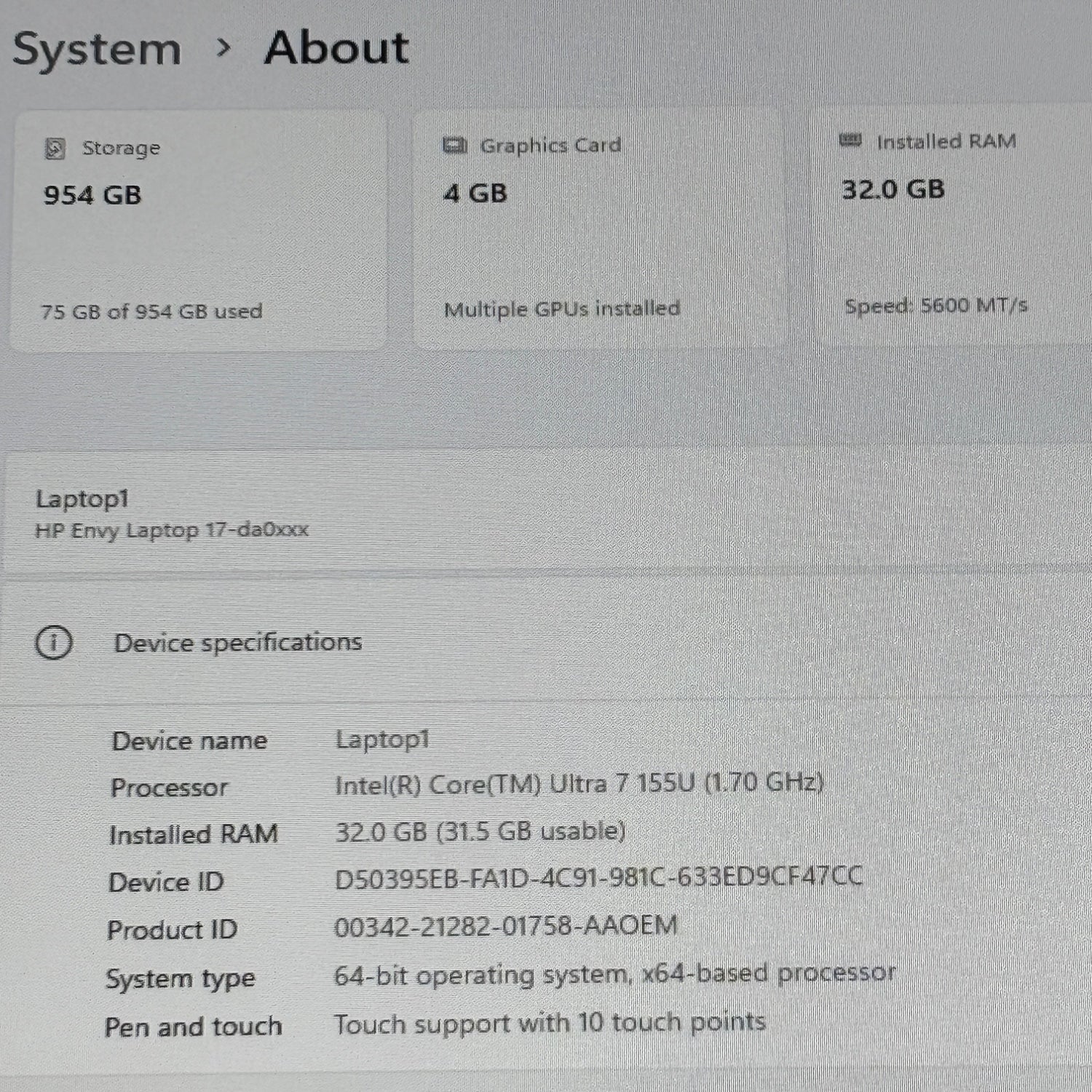The height and width of the screenshot is (1092, 1092).
Task: Click the RAM speed 5600 MT/s text
Action: point(935,306)
